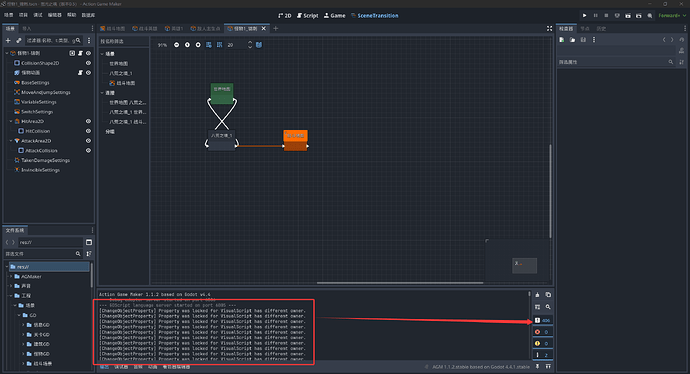Collapse the GD folder in the file system
Screen dimensions: 690x374
coord(19,315)
